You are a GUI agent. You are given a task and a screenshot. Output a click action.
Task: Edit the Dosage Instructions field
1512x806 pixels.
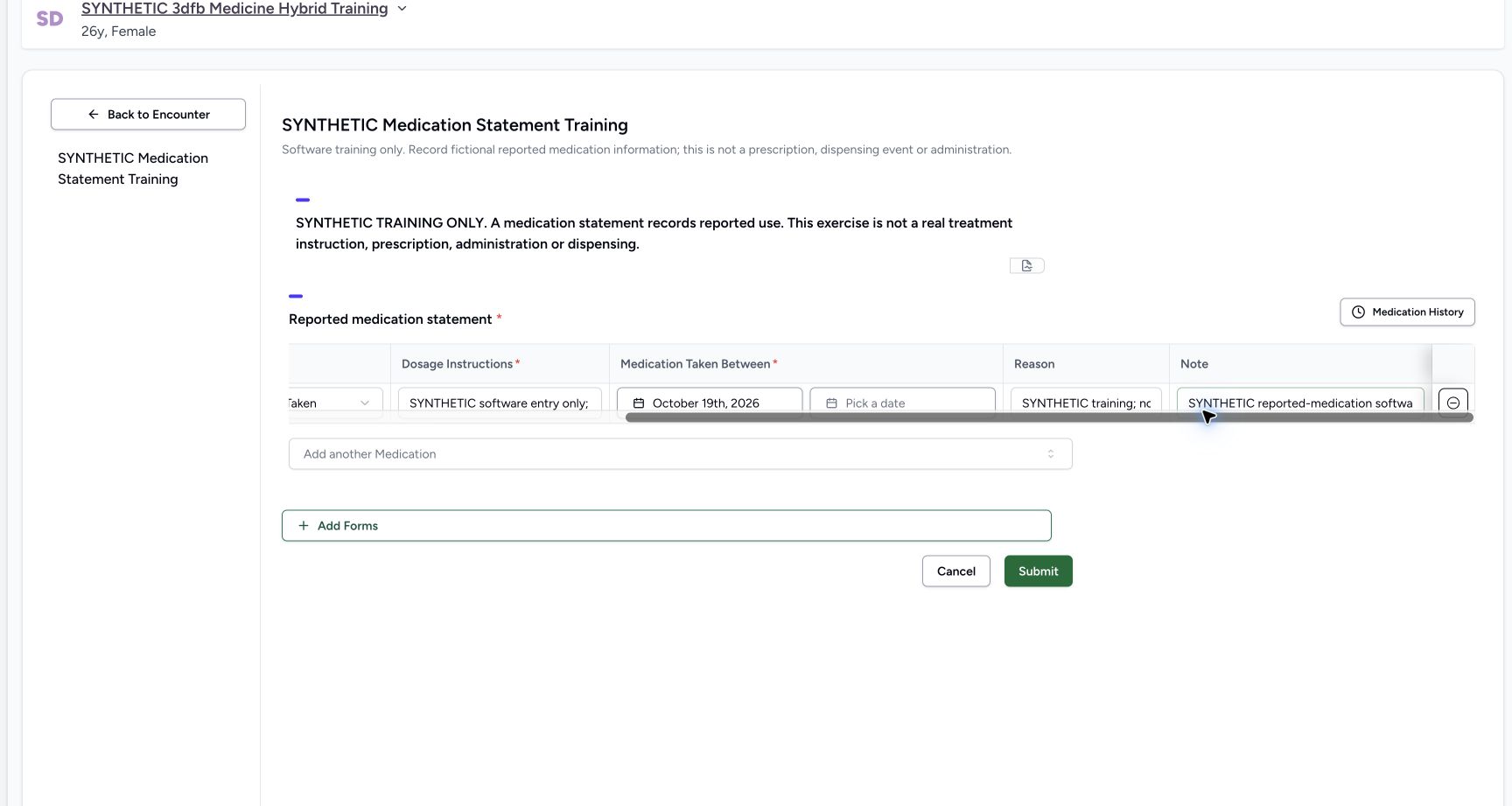coord(500,403)
